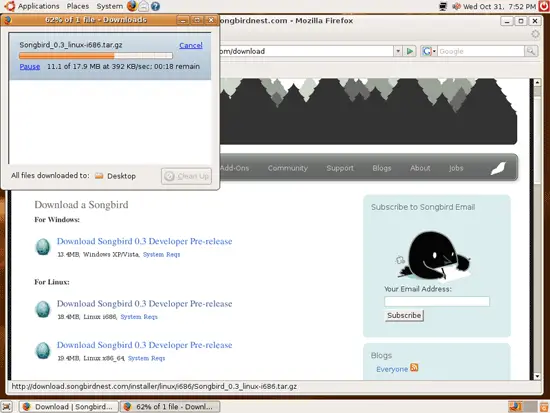550x413 pixels.
Task: Click the Firefox icon in the Downloads title bar
Action: (8, 20)
